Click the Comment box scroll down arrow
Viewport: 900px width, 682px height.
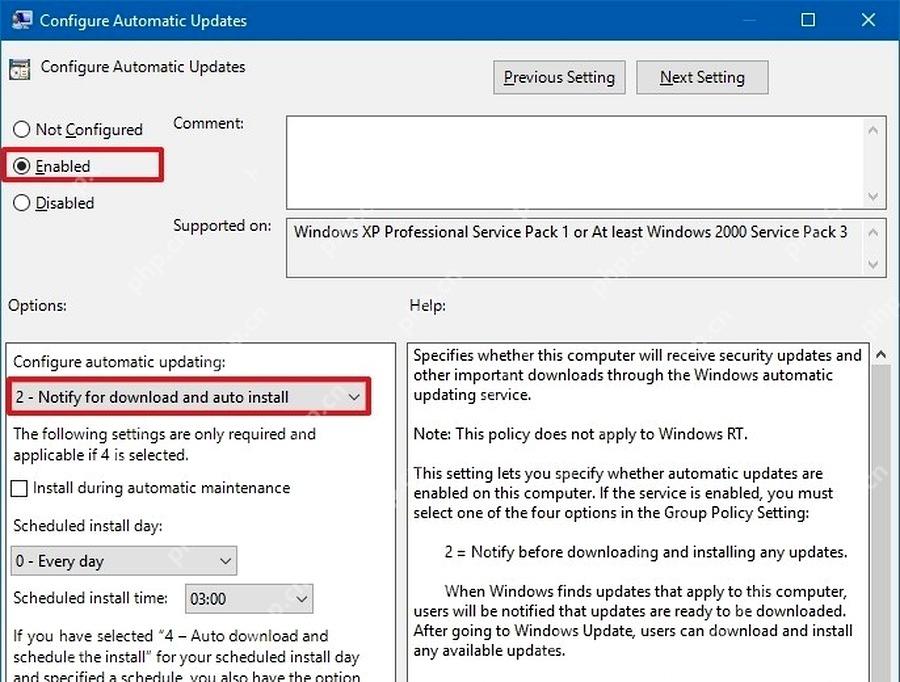(873, 197)
